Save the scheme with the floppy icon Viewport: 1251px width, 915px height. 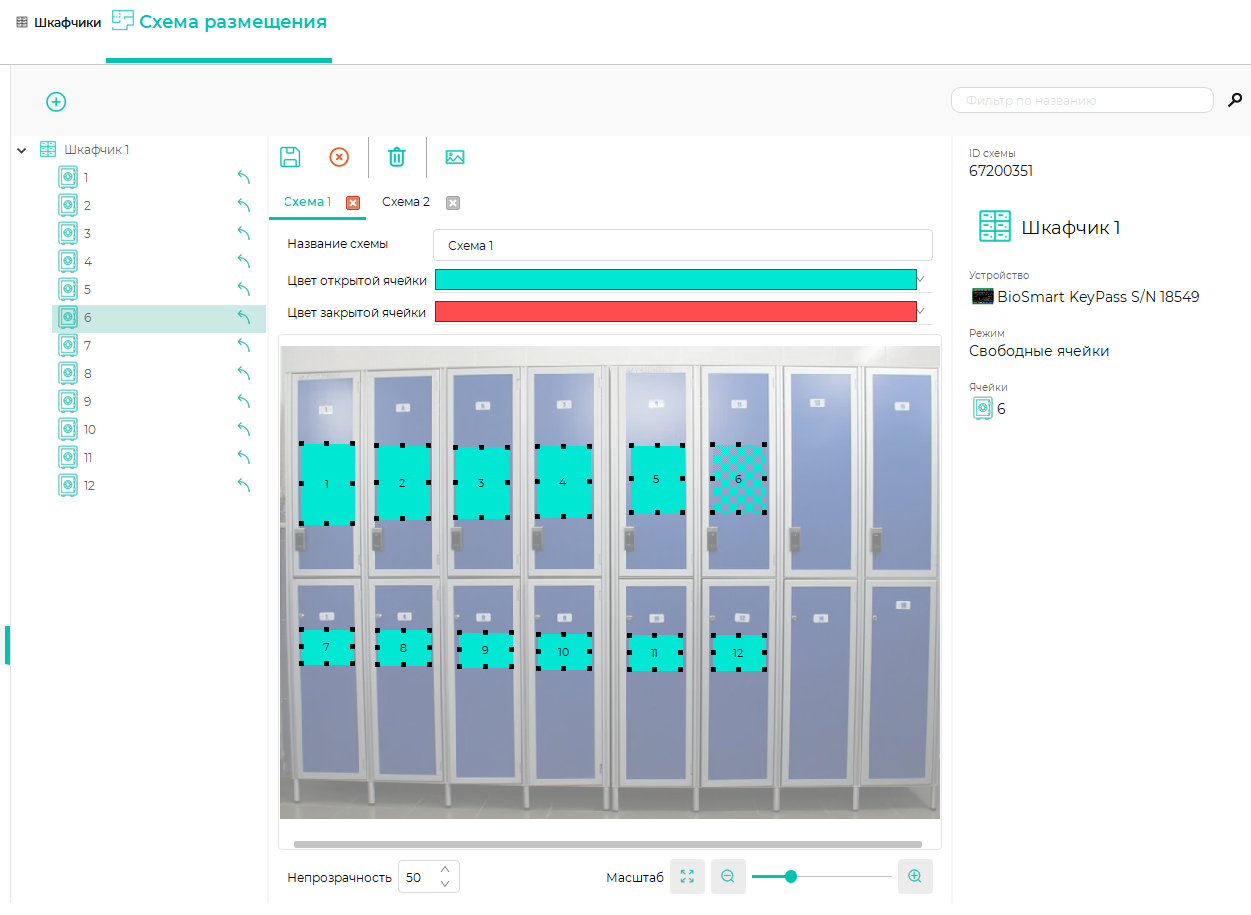pos(290,157)
